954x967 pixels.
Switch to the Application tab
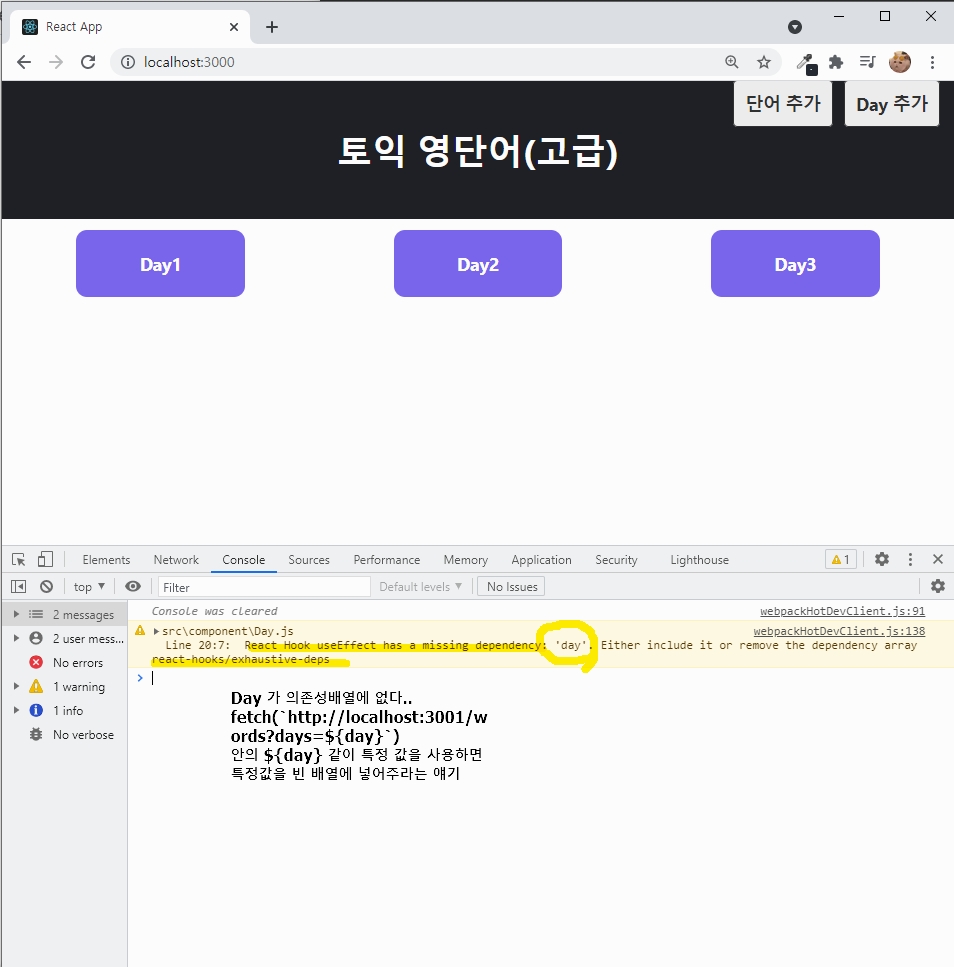(x=541, y=559)
